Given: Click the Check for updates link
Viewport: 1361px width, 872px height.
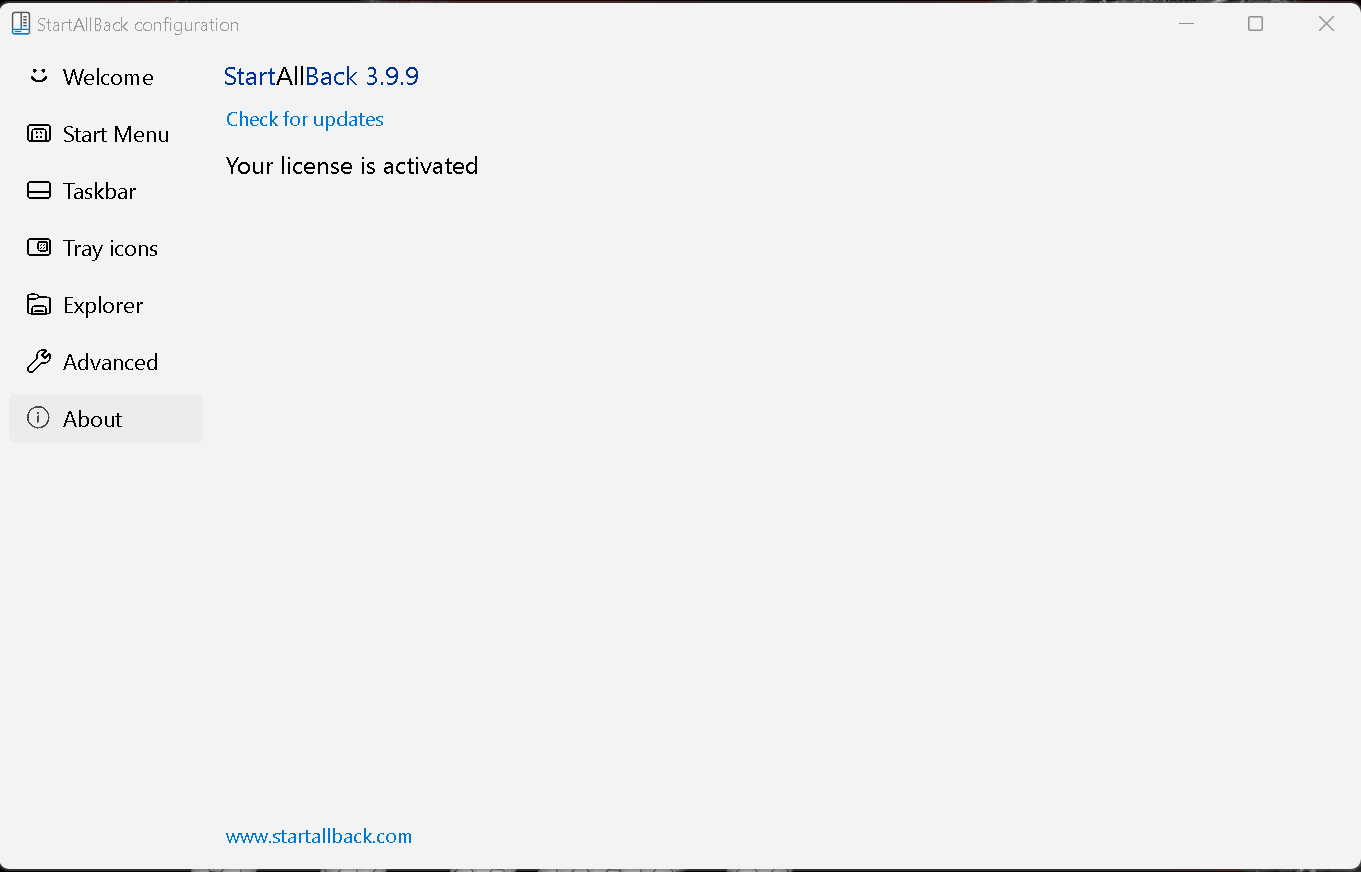Looking at the screenshot, I should [x=305, y=119].
